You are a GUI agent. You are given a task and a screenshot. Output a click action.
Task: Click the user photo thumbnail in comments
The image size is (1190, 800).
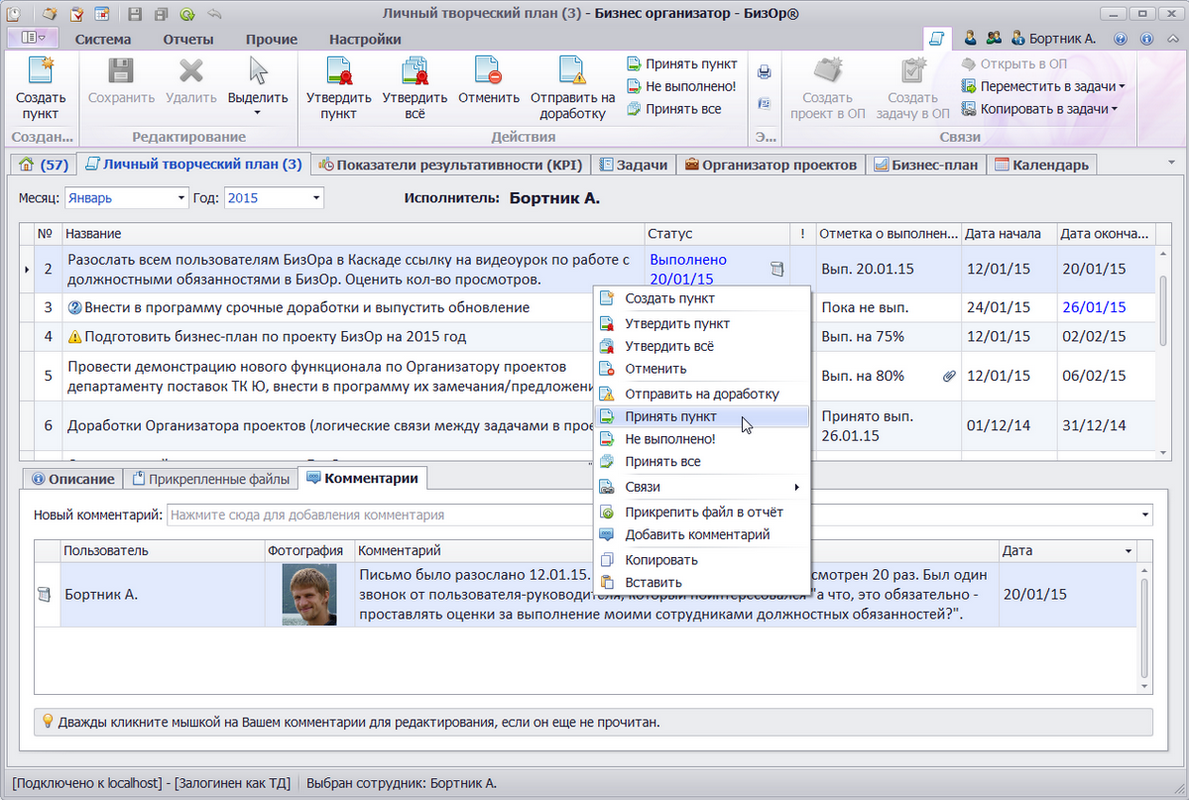309,595
